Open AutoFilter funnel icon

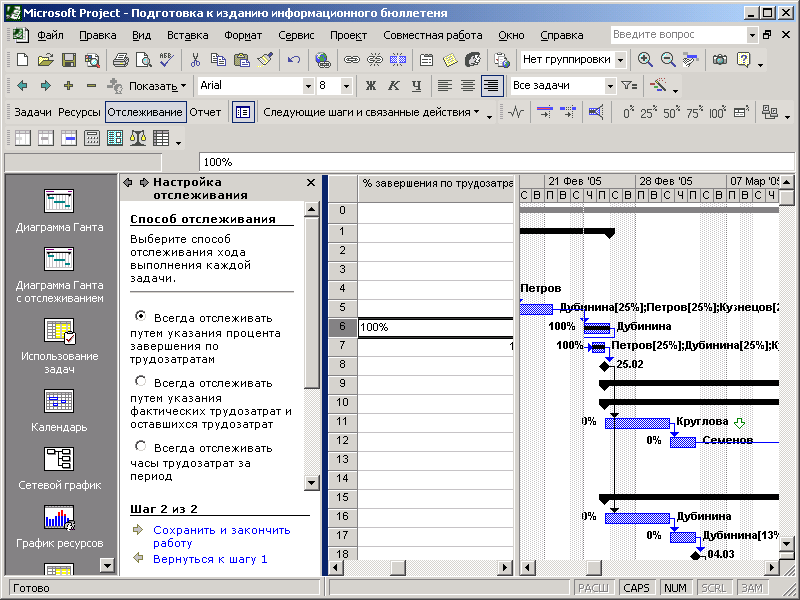click(x=629, y=86)
